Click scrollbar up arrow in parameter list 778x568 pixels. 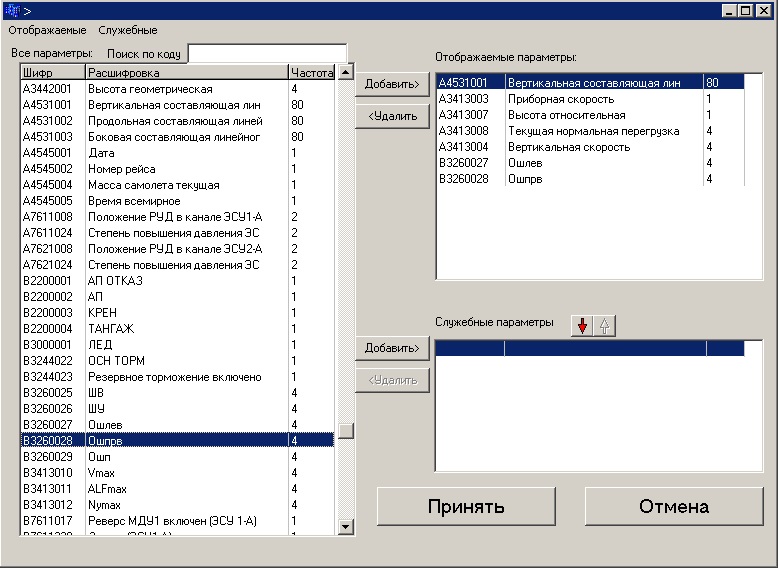click(x=346, y=72)
